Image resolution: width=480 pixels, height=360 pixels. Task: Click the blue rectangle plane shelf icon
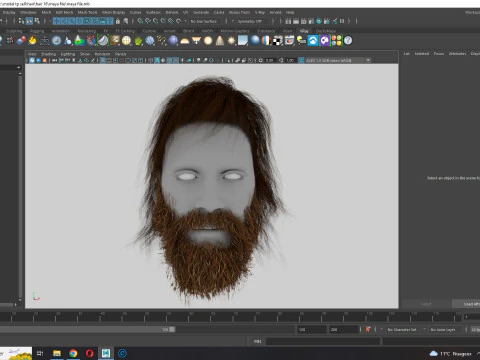(x=243, y=41)
